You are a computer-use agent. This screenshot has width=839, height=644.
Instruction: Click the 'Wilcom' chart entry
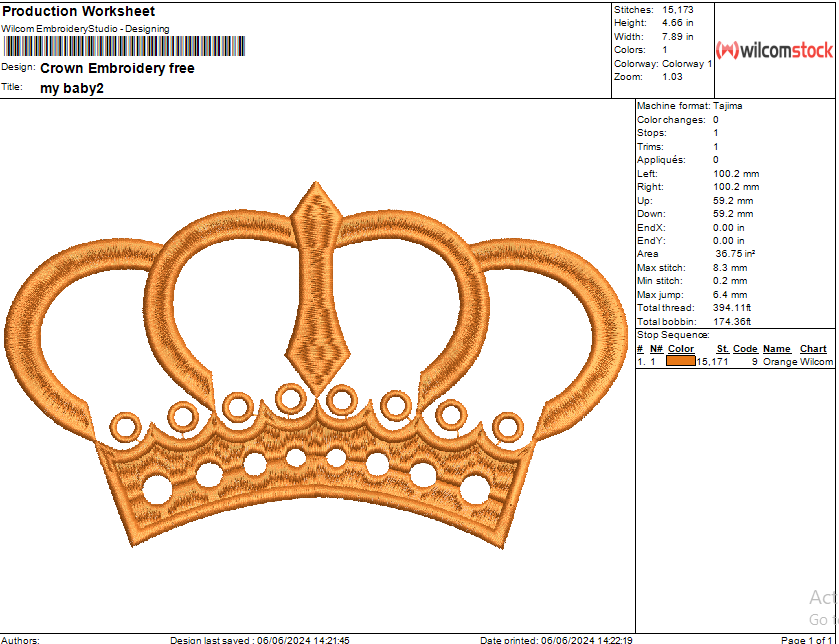pos(817,362)
